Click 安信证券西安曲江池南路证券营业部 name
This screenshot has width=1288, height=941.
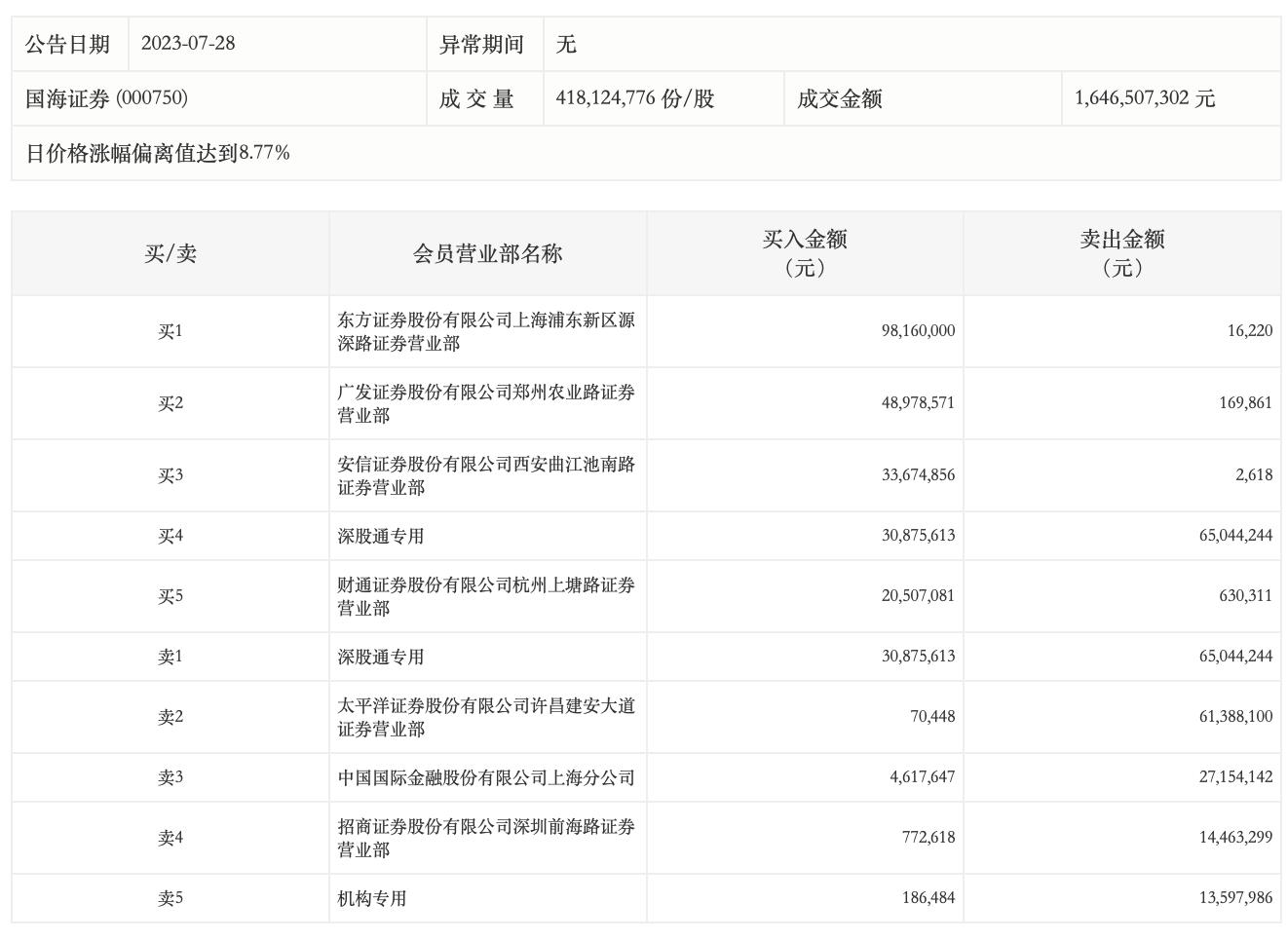point(486,475)
